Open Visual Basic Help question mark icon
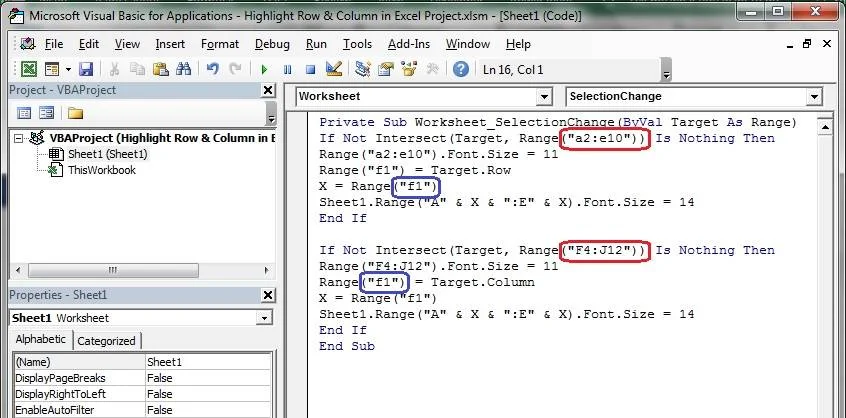Image resolution: width=846 pixels, height=418 pixels. 460,69
